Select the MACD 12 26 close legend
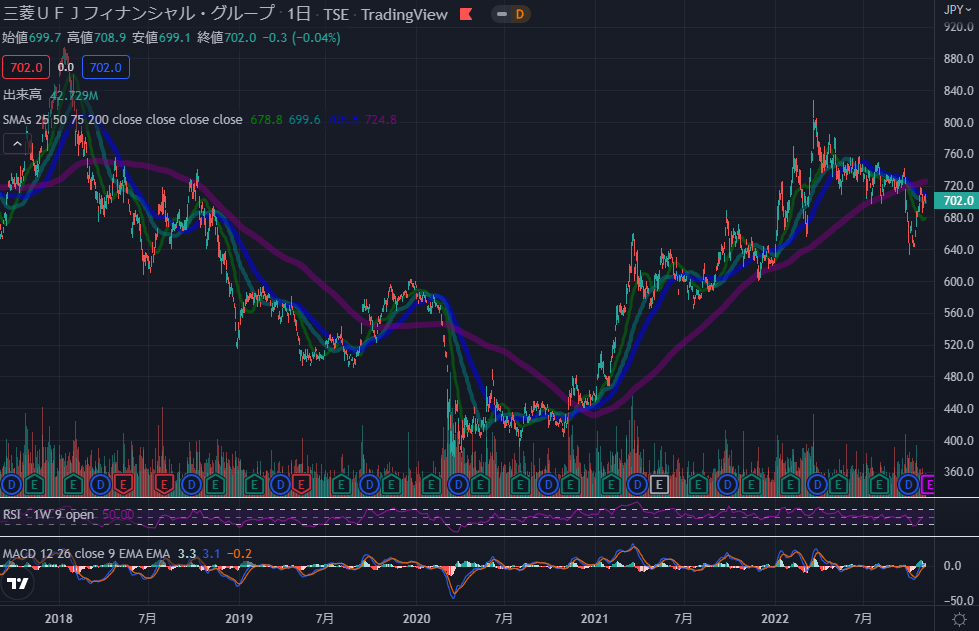The height and width of the screenshot is (631, 979). [86, 554]
